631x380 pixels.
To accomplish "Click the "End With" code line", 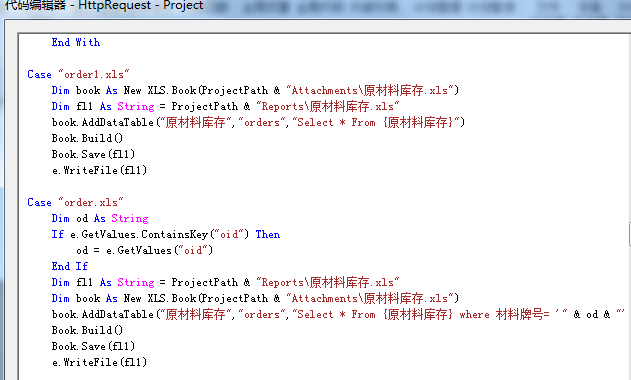I will pyautogui.click(x=76, y=42).
